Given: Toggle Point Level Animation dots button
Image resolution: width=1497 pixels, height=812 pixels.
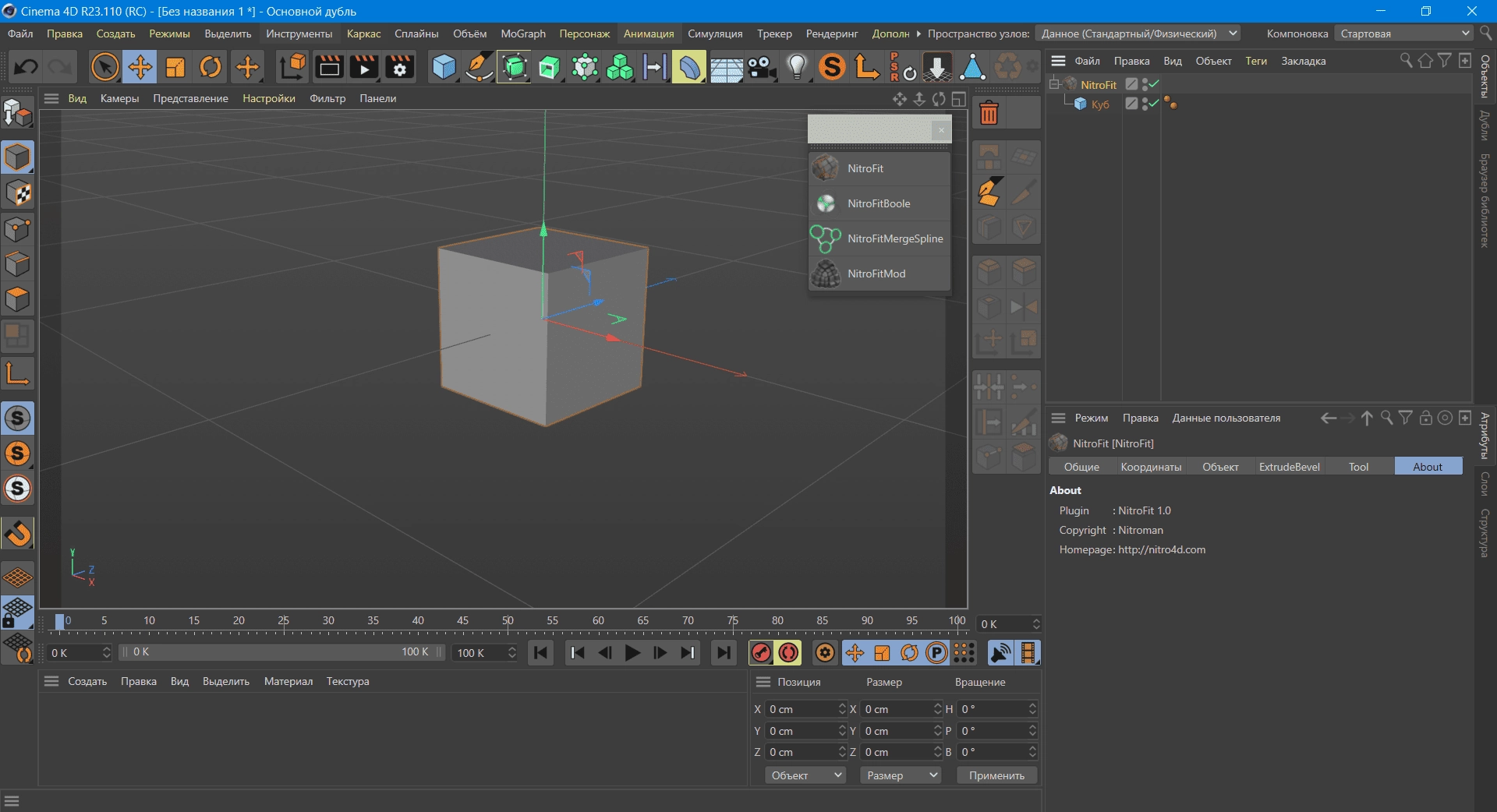Looking at the screenshot, I should point(964,653).
